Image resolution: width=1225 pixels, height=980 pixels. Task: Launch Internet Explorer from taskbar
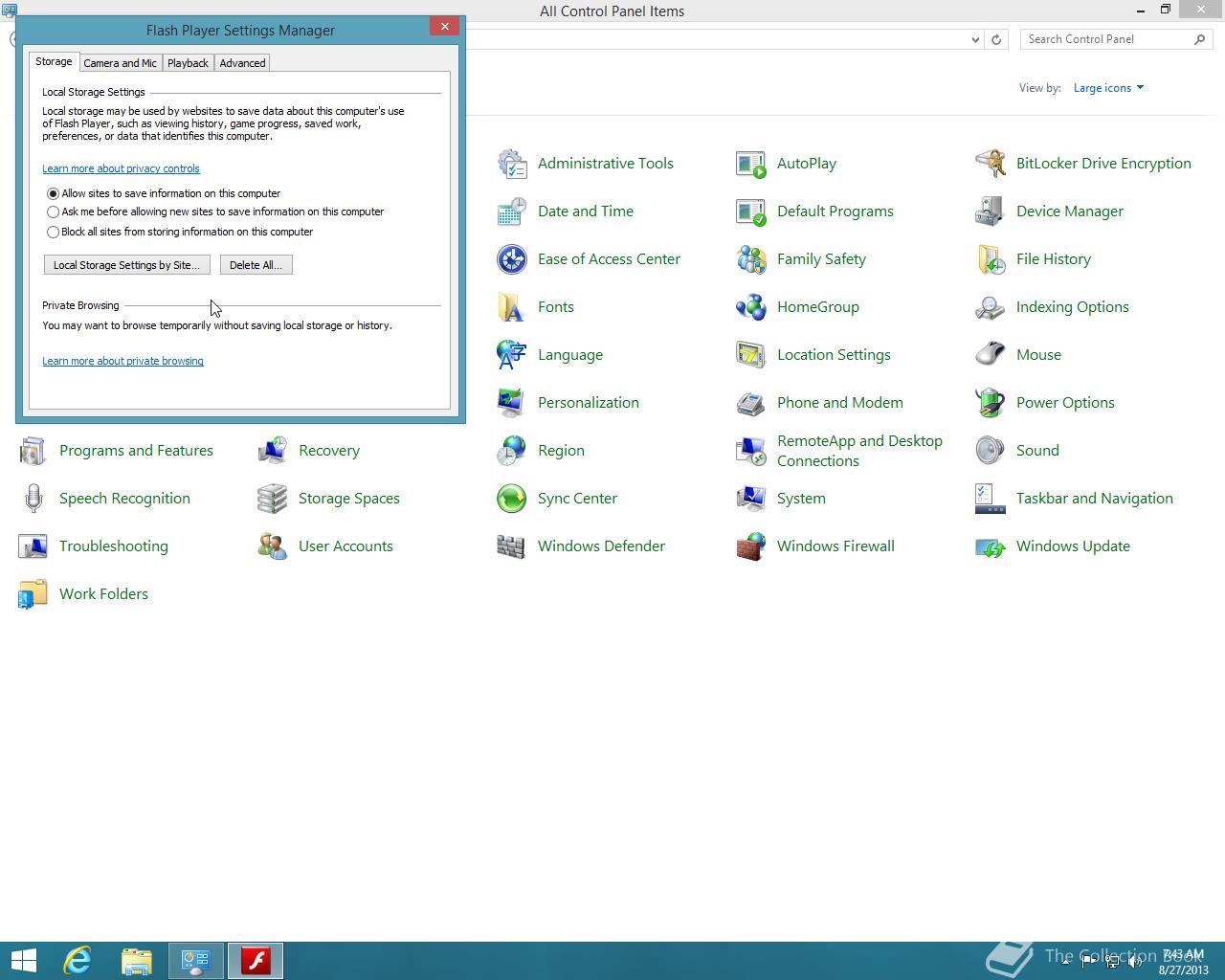(x=78, y=960)
